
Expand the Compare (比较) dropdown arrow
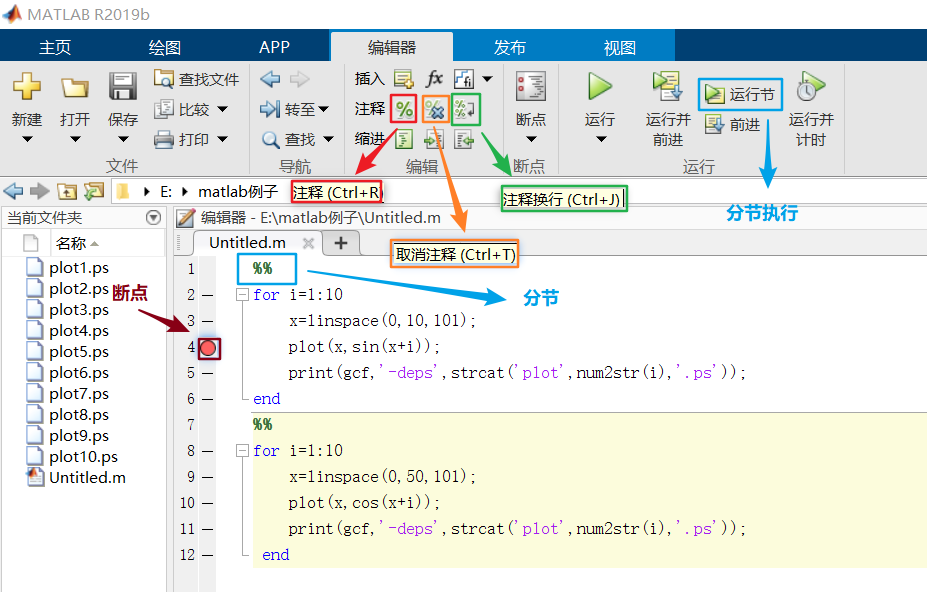point(222,109)
